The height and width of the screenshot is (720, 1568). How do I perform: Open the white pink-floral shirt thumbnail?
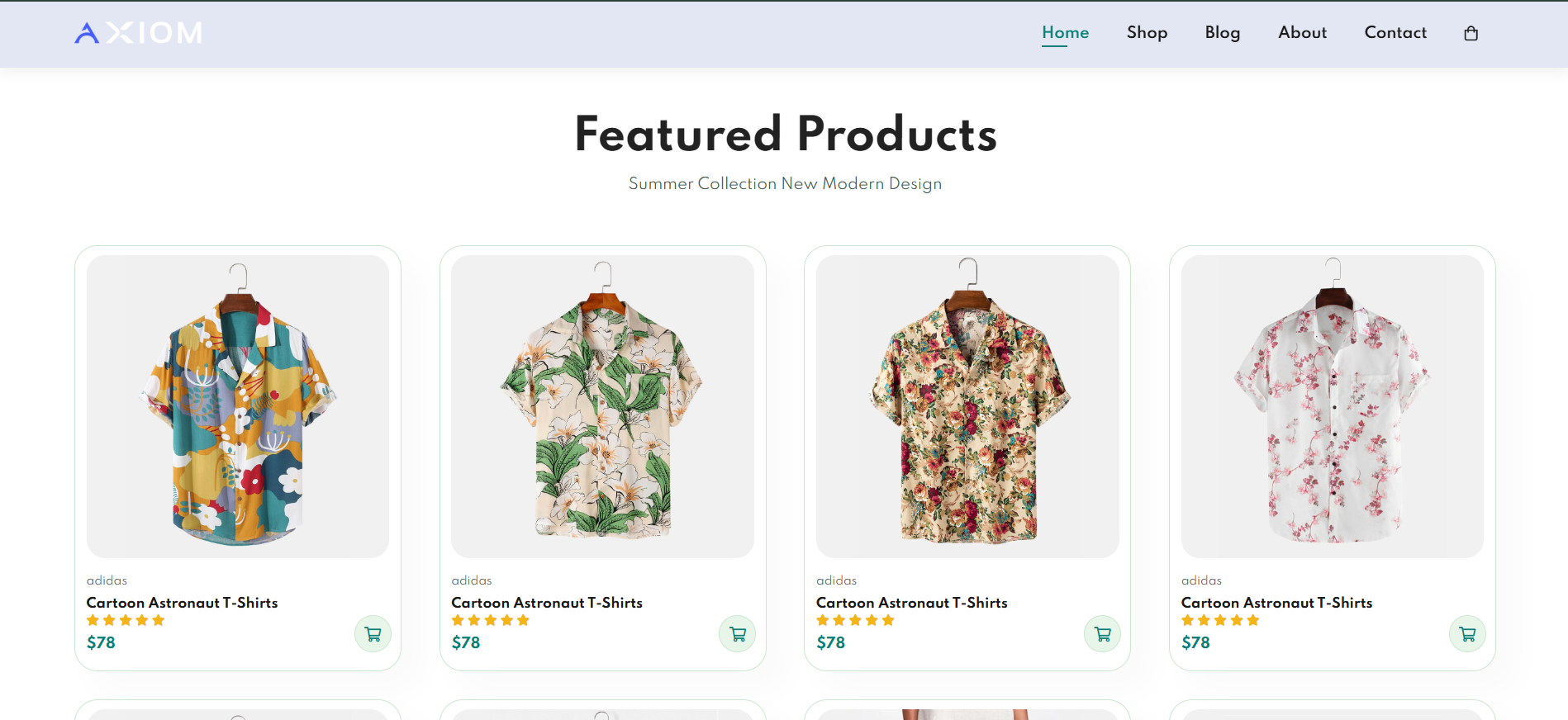tap(1332, 405)
